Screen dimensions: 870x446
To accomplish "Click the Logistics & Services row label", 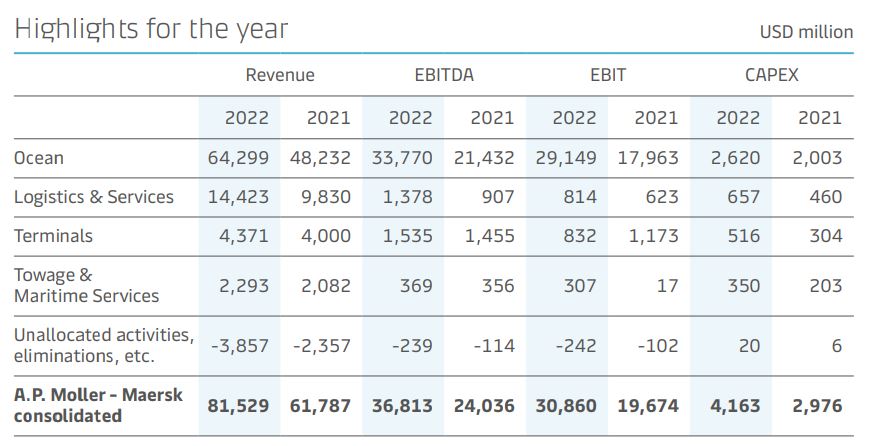I will pyautogui.click(x=94, y=197).
